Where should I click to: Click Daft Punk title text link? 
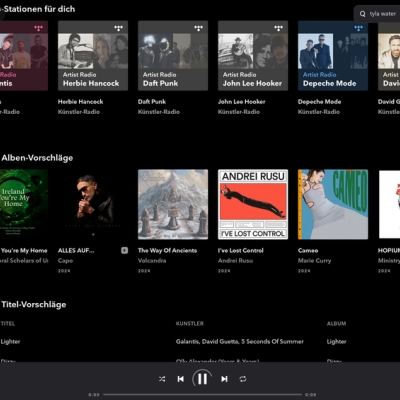coord(152,102)
